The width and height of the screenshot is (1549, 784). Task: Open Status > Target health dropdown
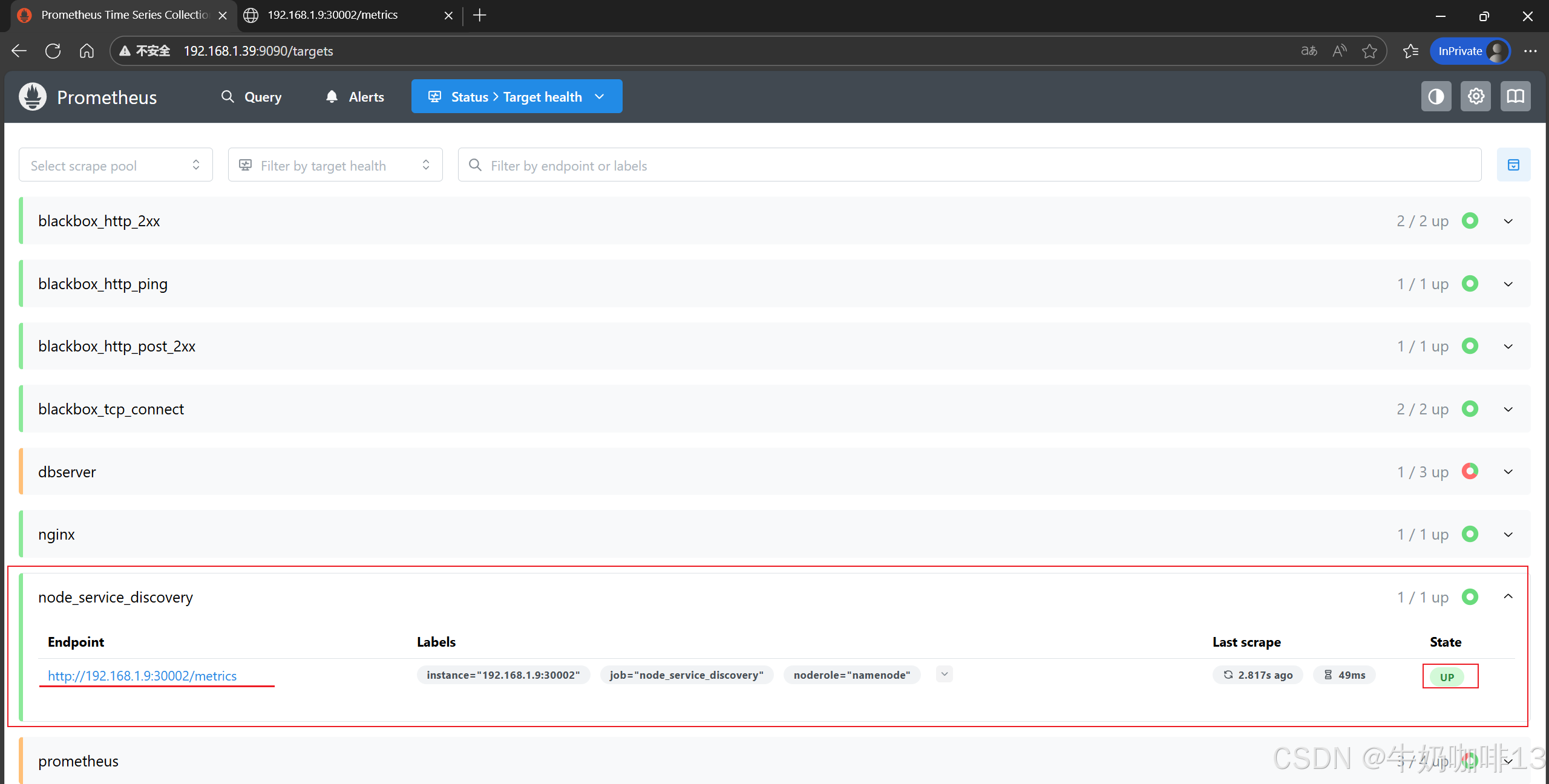click(x=517, y=97)
